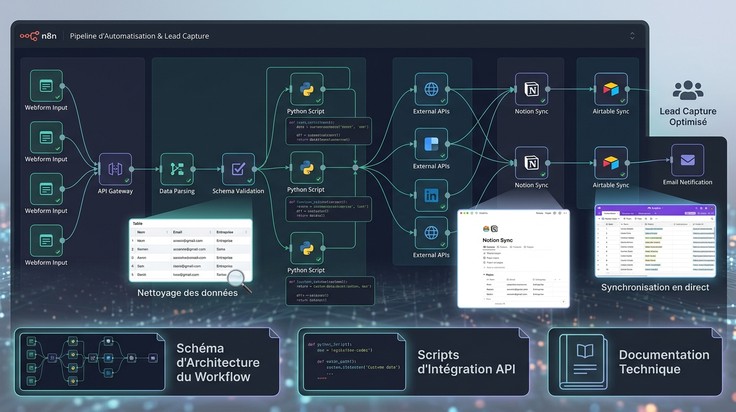Open the code snippet under the bottom Python Script

pyautogui.click(x=330, y=290)
